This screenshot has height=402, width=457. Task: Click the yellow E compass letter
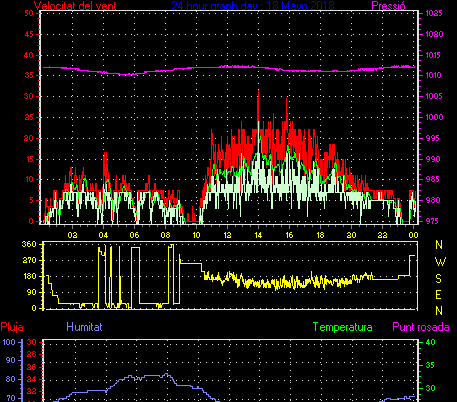pyautogui.click(x=439, y=295)
